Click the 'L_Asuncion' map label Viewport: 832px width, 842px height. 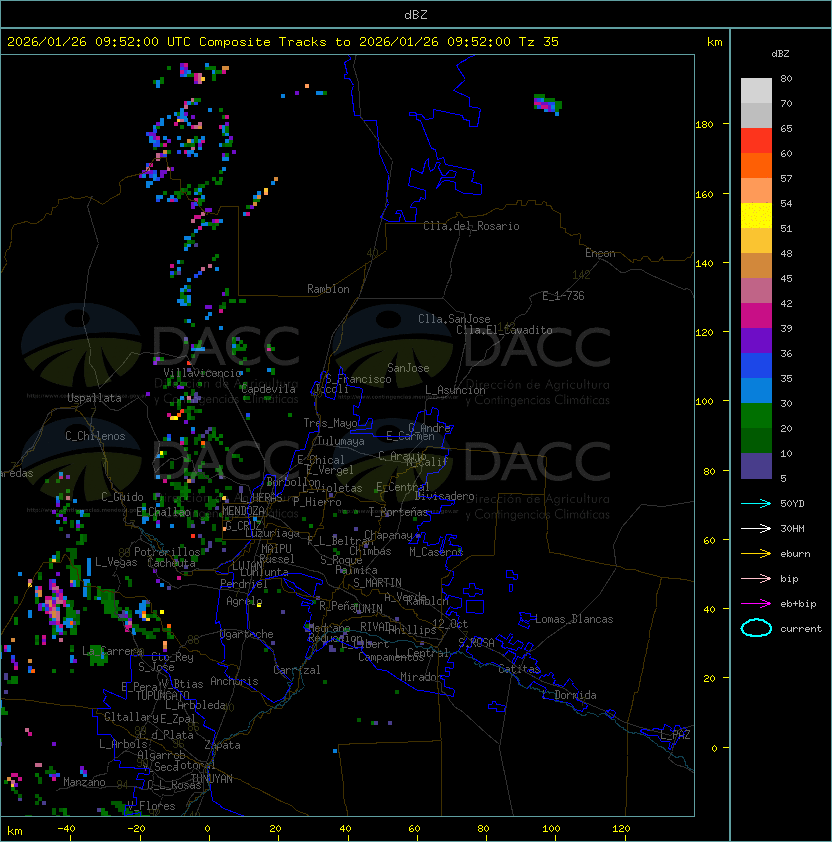click(455, 390)
